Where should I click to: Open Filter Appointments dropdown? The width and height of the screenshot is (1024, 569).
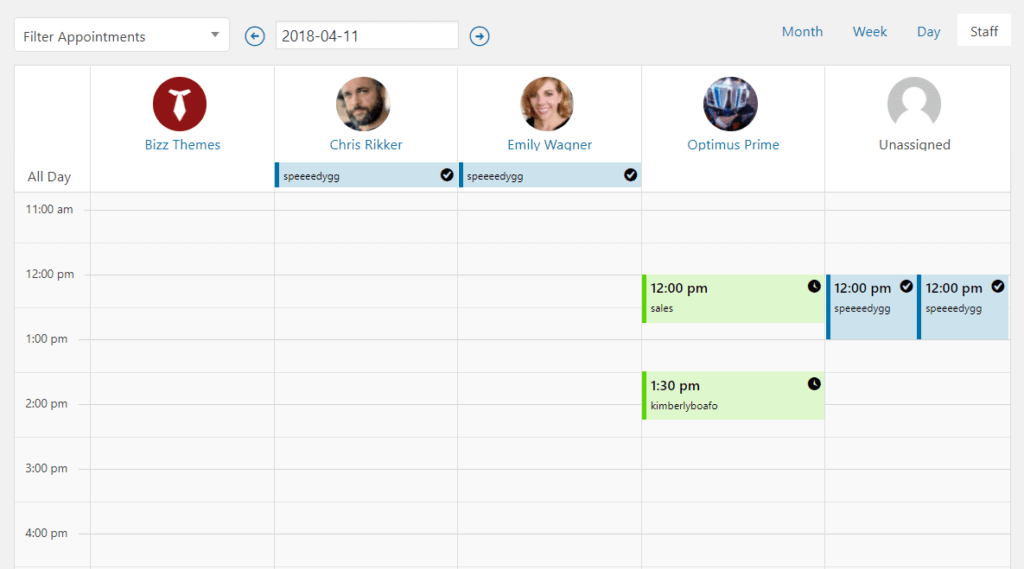point(121,35)
